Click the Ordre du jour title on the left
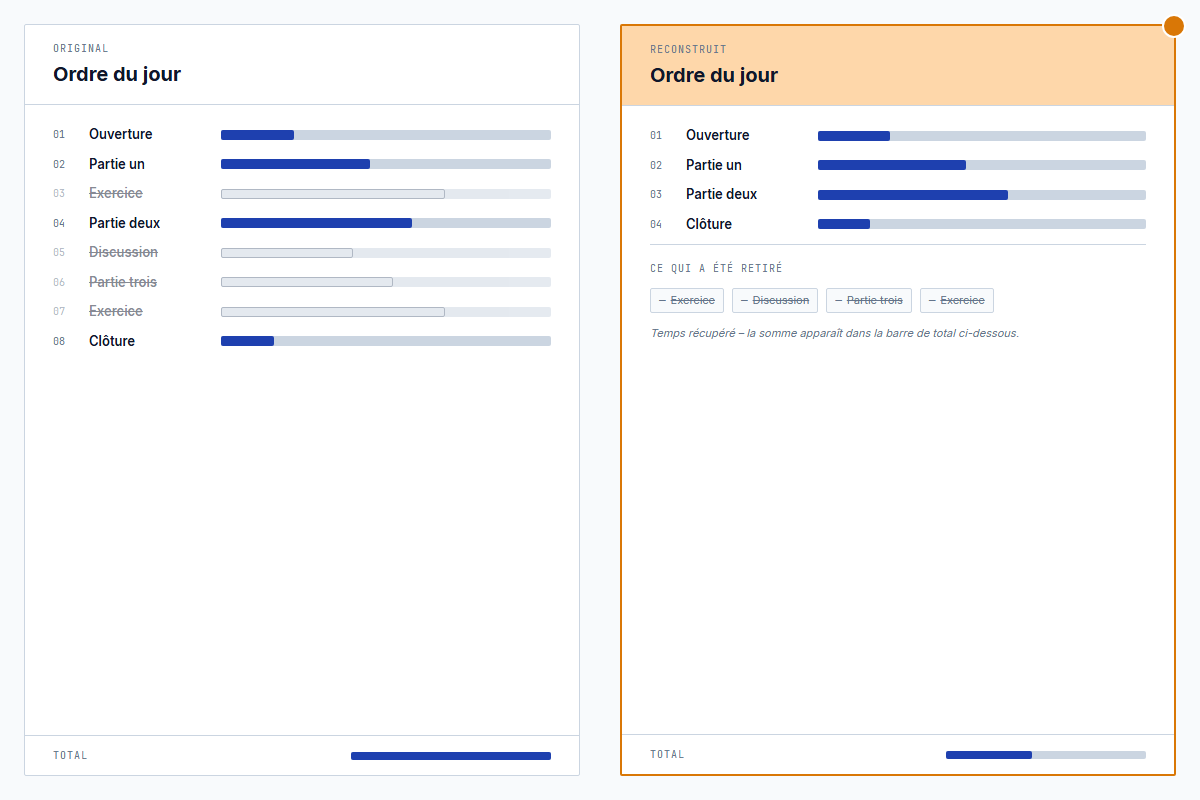This screenshot has width=1200, height=800. click(x=117, y=74)
